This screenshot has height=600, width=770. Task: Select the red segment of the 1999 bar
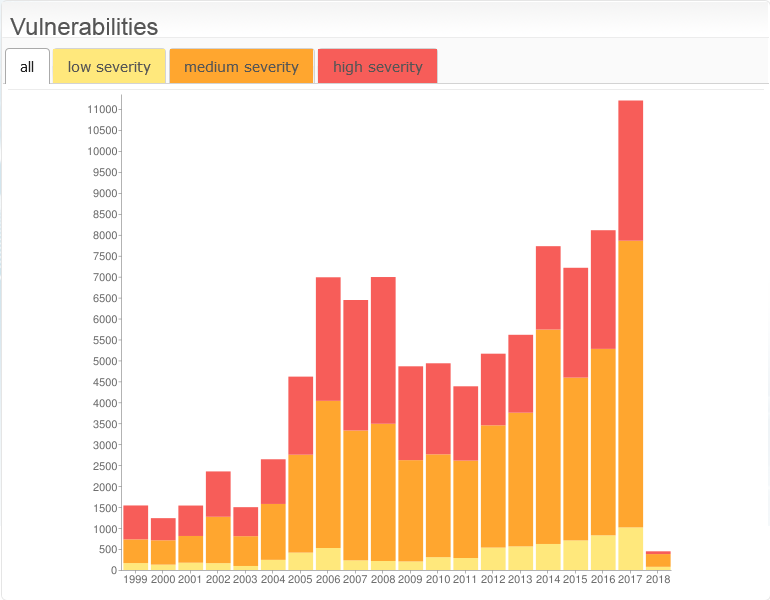pos(136,522)
